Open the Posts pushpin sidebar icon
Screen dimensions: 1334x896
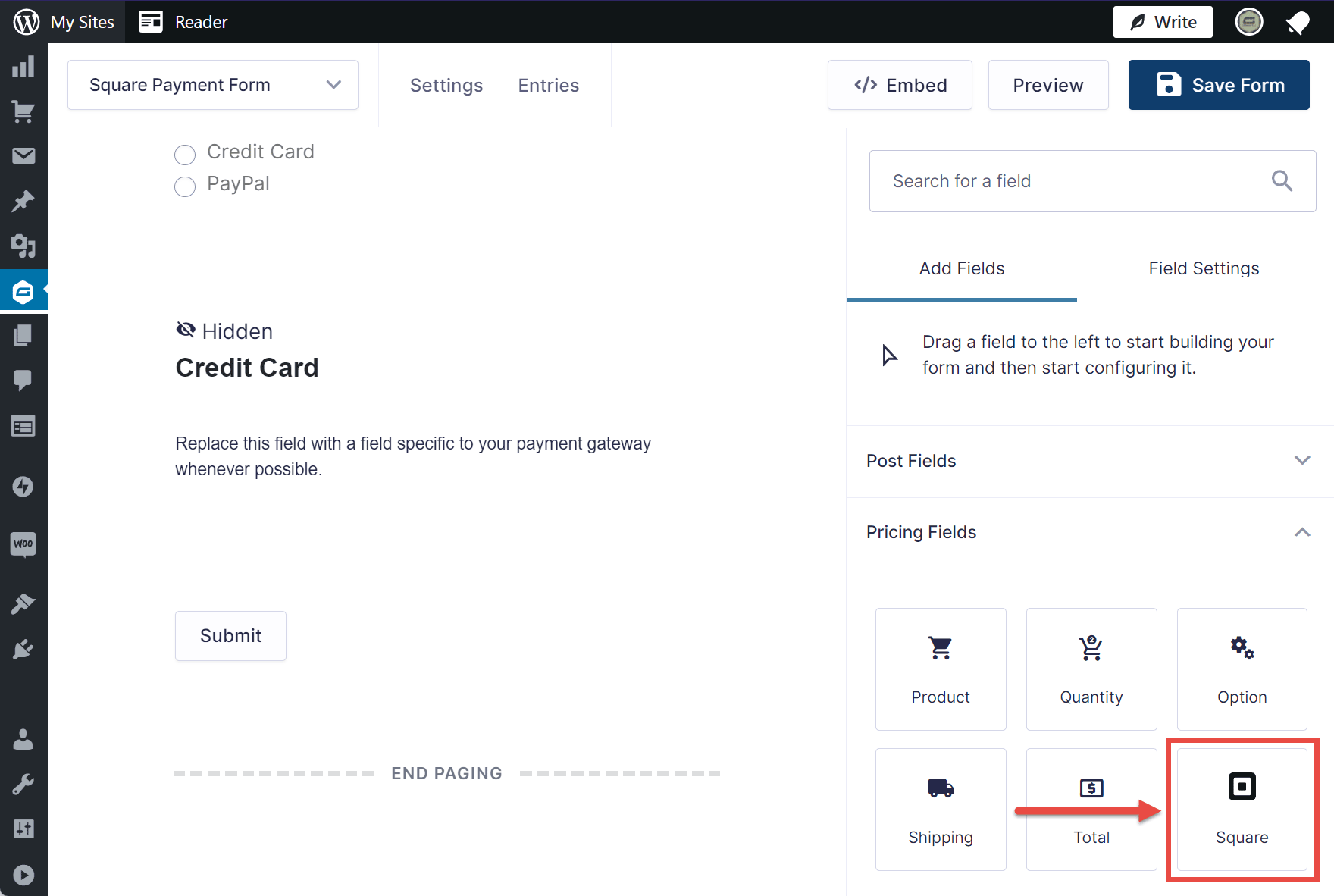tap(23, 201)
